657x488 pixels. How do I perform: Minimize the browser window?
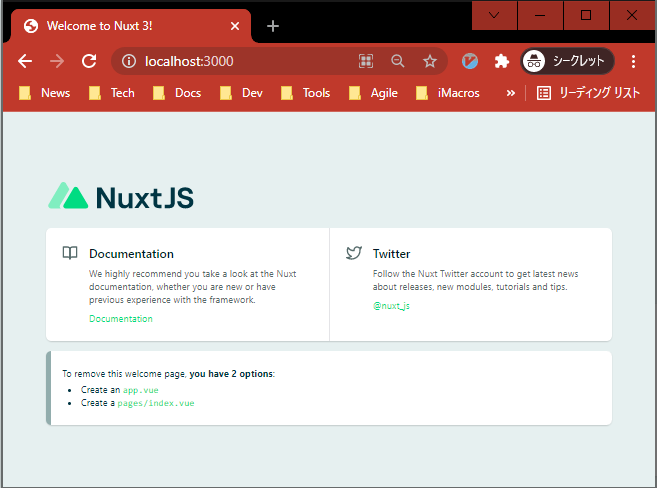tap(540, 15)
